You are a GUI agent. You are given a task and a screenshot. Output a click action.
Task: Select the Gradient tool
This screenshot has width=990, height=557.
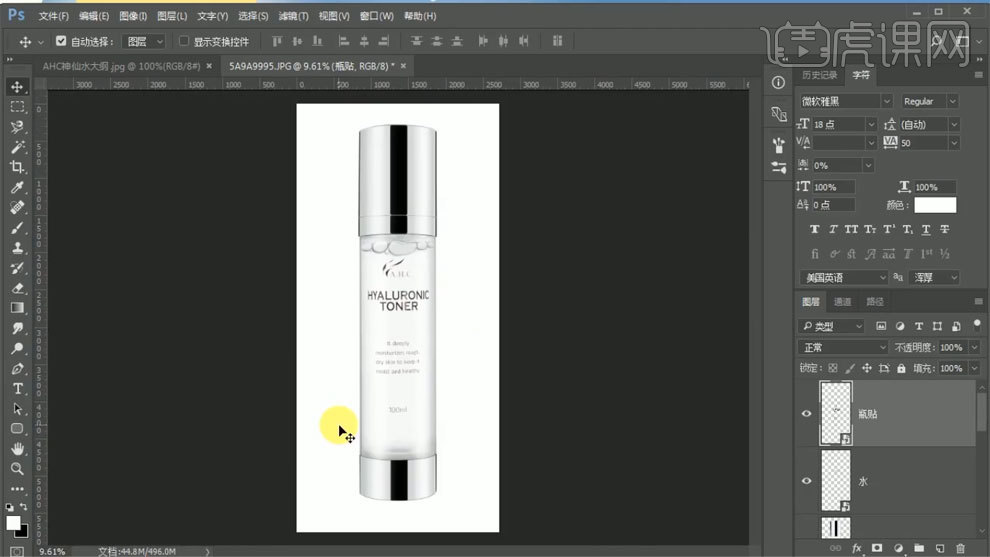[x=17, y=308]
